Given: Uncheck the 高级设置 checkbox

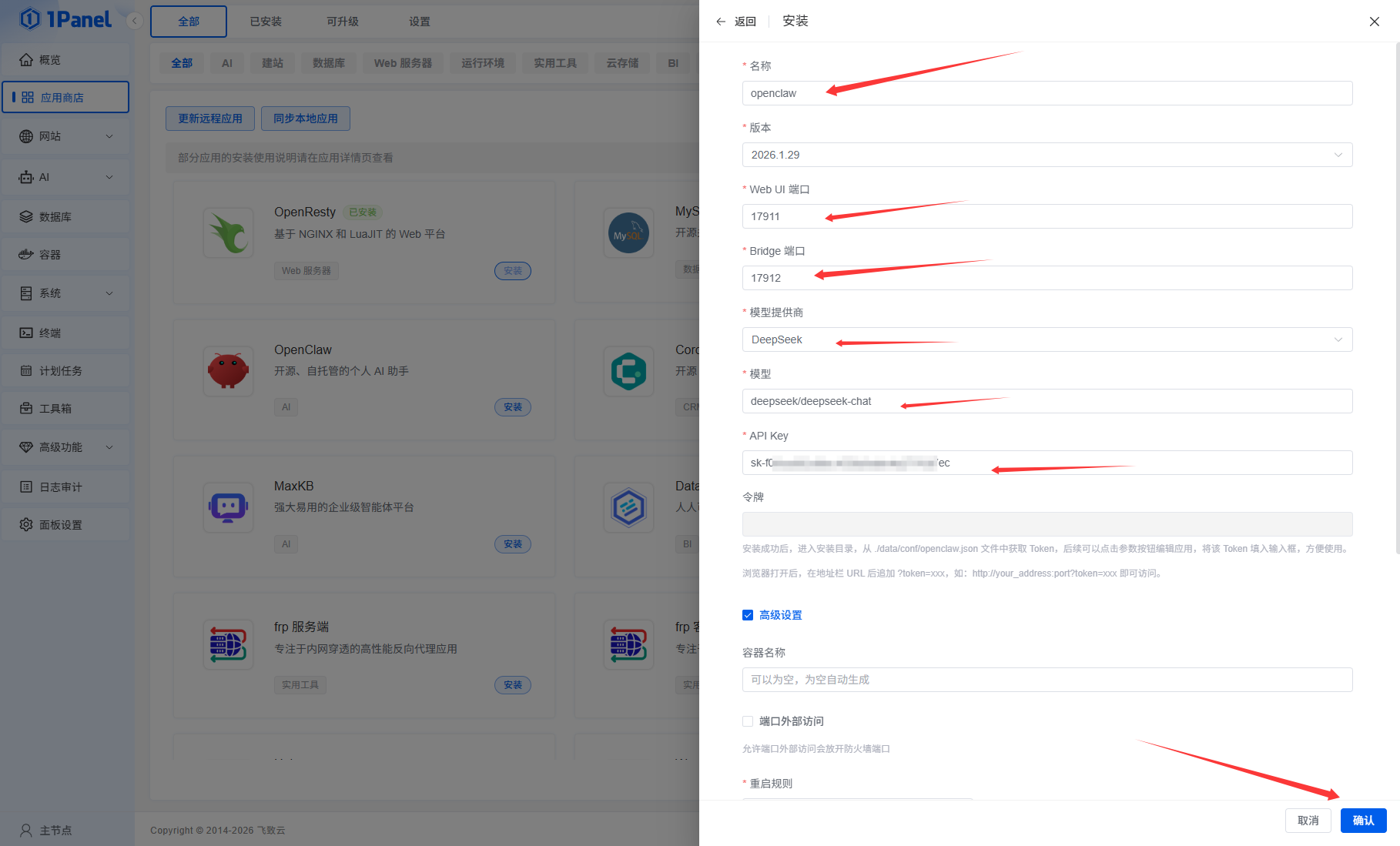Looking at the screenshot, I should click(748, 615).
